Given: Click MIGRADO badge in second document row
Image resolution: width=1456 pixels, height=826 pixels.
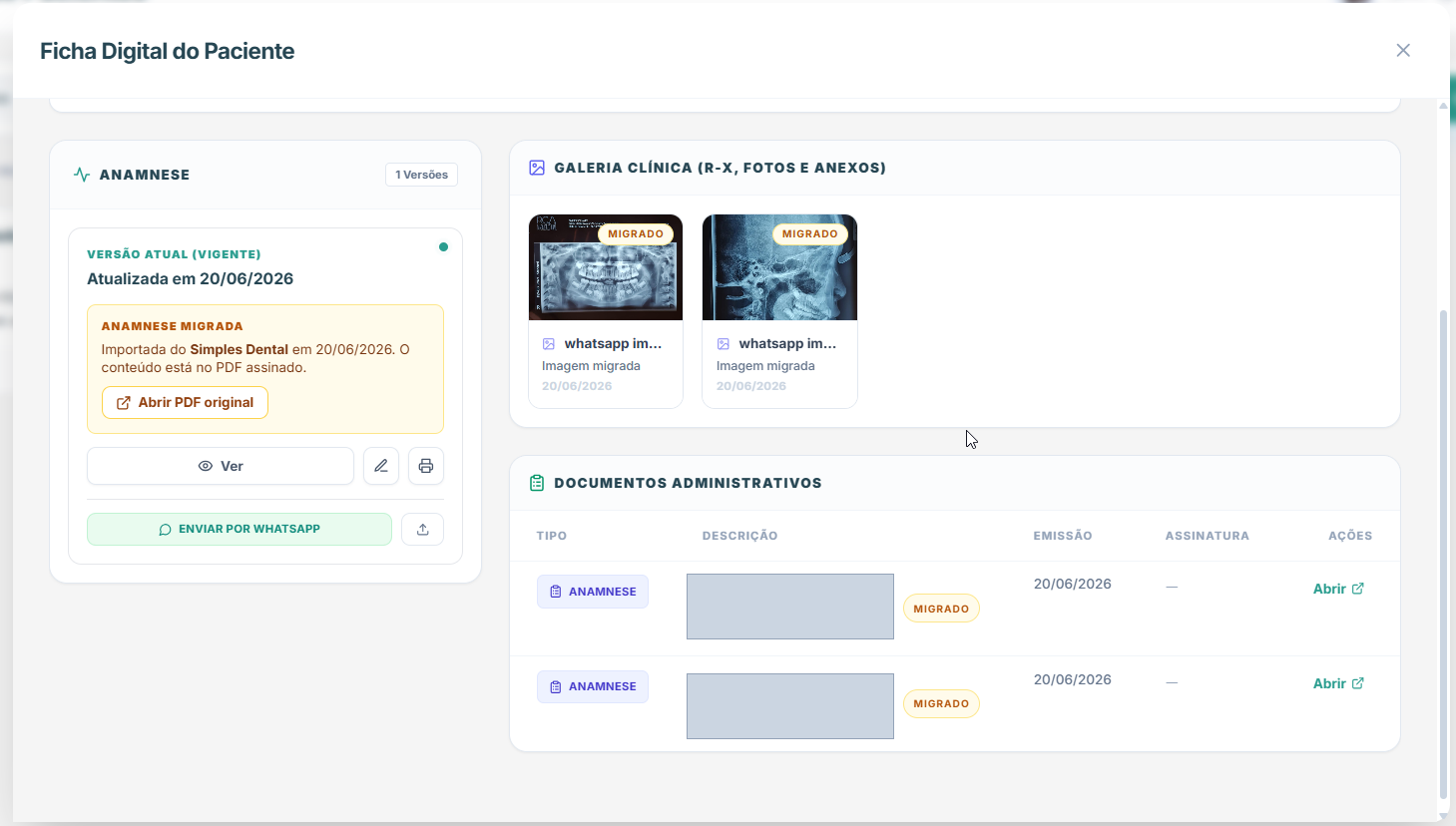Looking at the screenshot, I should (941, 703).
